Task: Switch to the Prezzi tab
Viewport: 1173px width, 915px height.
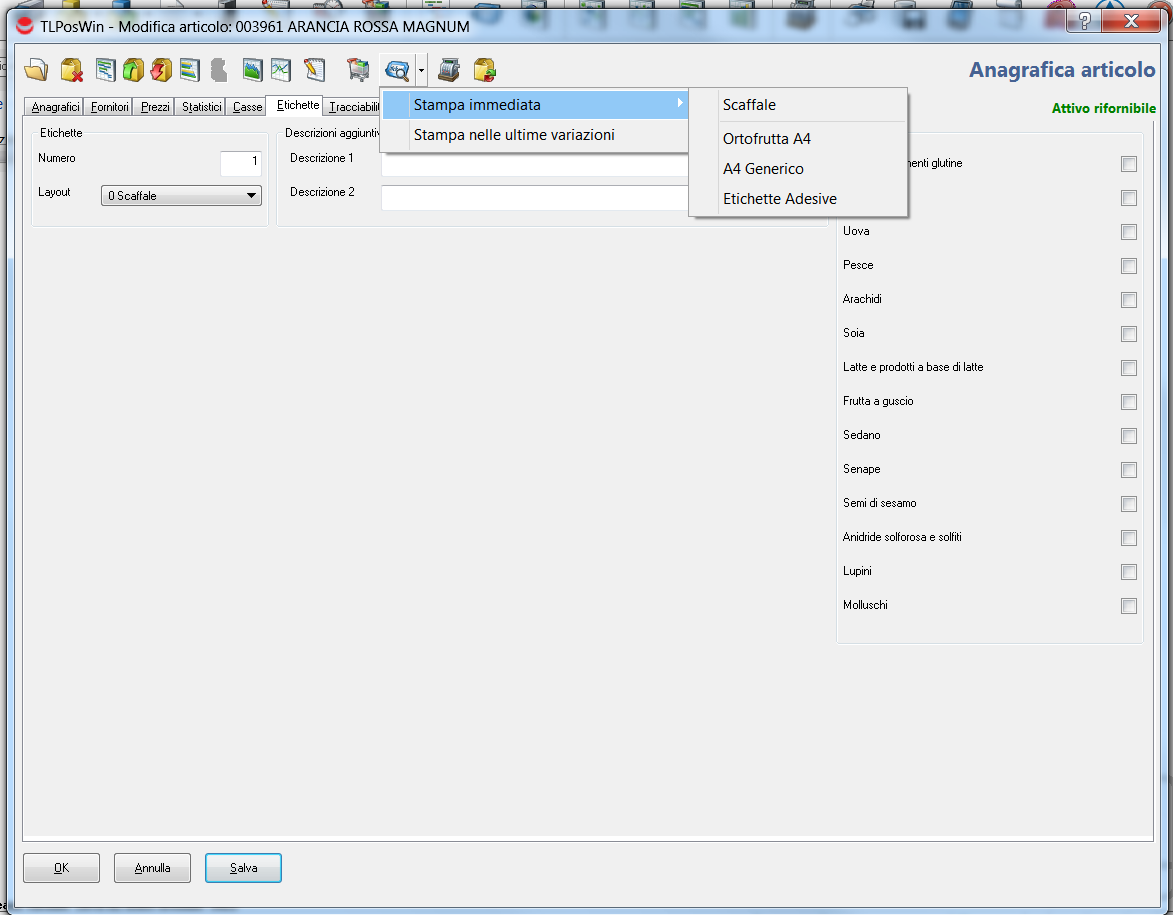Action: tap(155, 107)
